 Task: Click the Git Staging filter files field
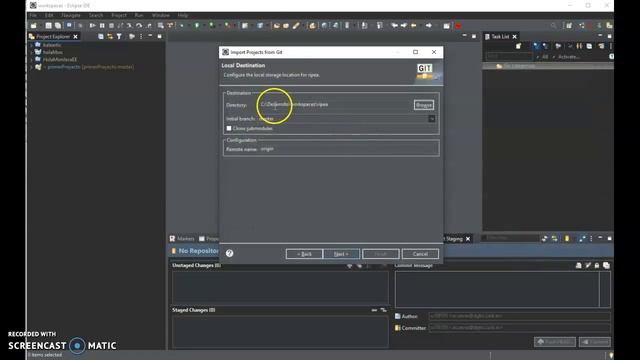(510, 238)
